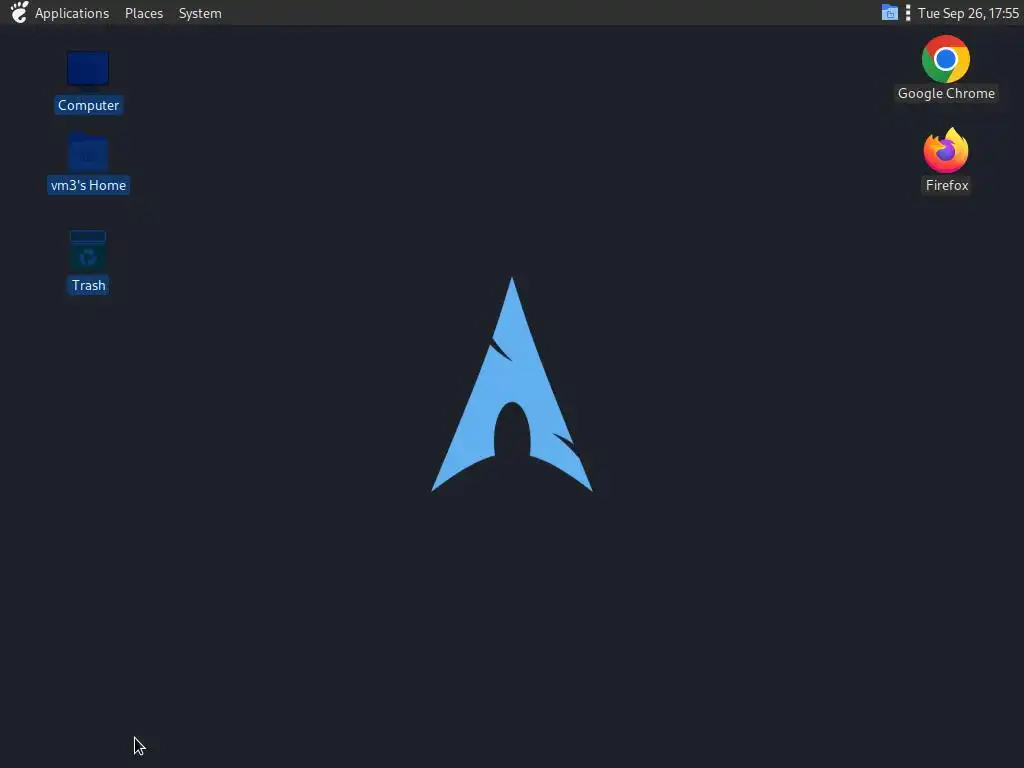This screenshot has height=768, width=1024.
Task: Select the Google Chrome desktop icon
Action: click(x=946, y=59)
